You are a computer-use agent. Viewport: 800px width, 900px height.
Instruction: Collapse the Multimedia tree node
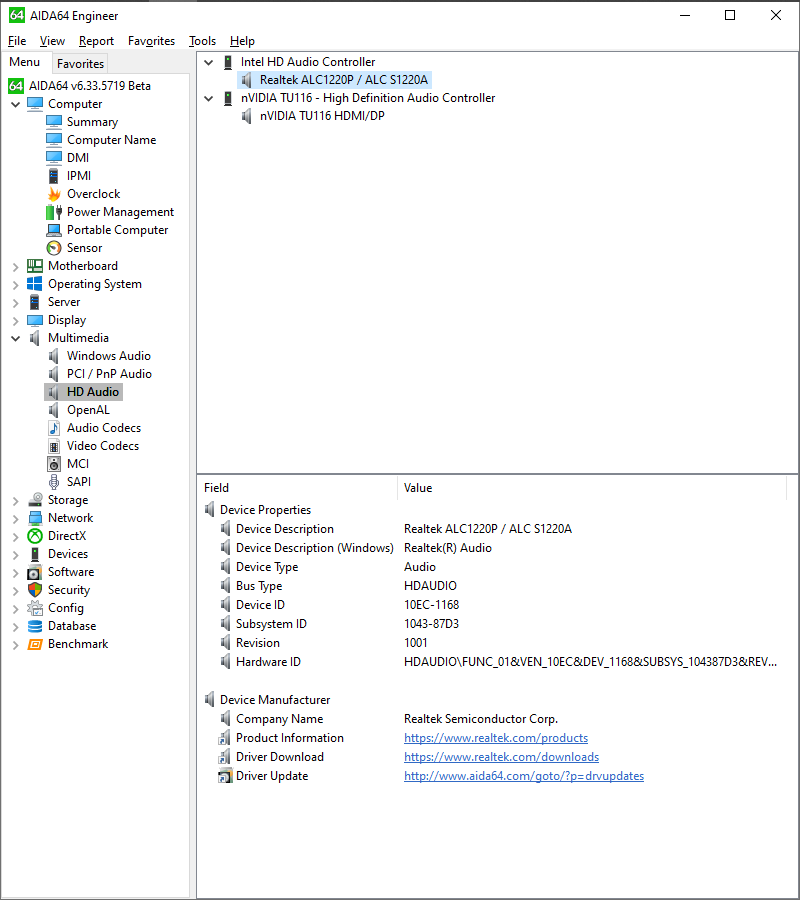click(x=15, y=338)
